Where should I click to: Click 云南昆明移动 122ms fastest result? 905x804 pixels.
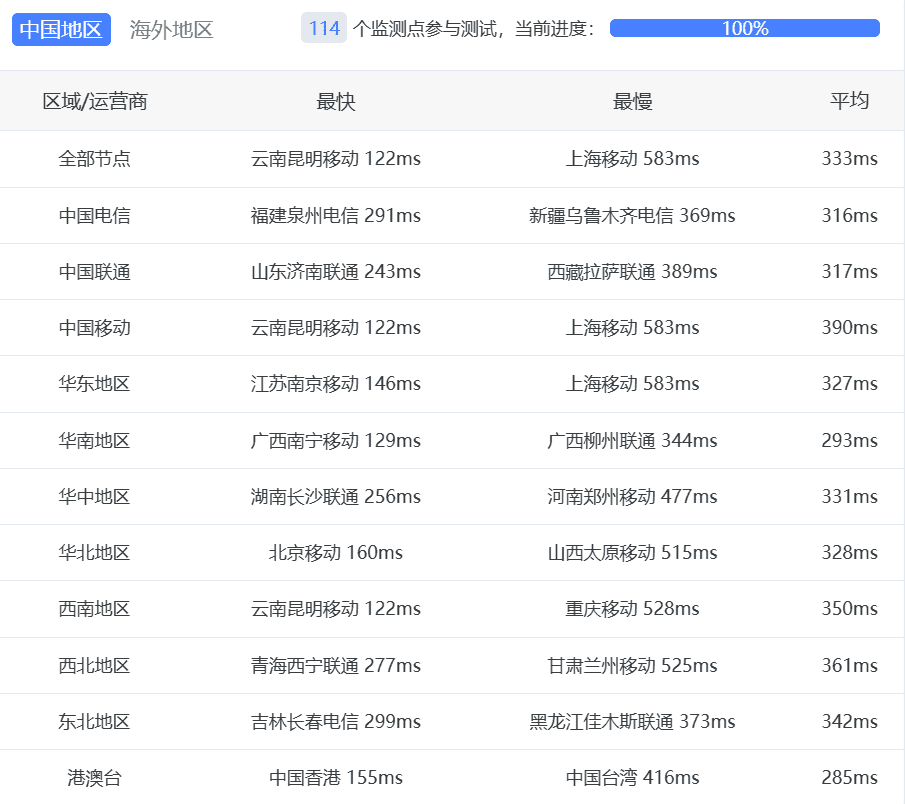pos(333,158)
